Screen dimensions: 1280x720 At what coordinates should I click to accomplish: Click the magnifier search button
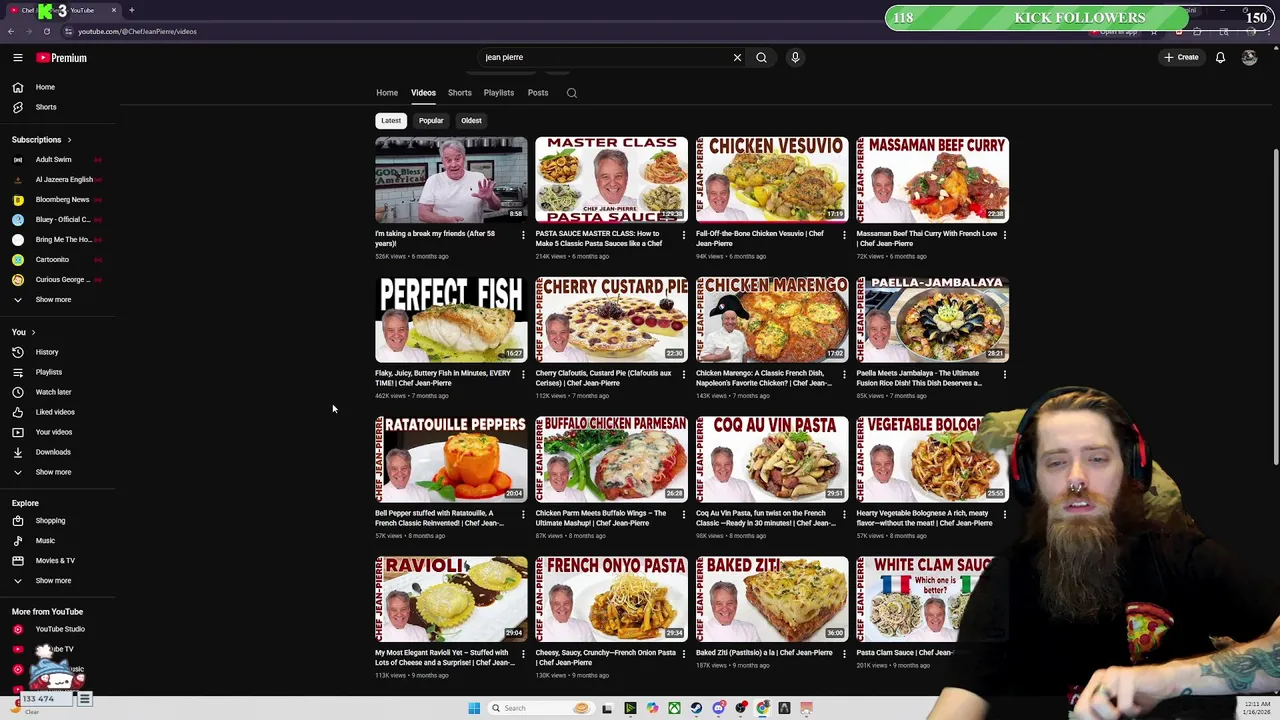(761, 57)
